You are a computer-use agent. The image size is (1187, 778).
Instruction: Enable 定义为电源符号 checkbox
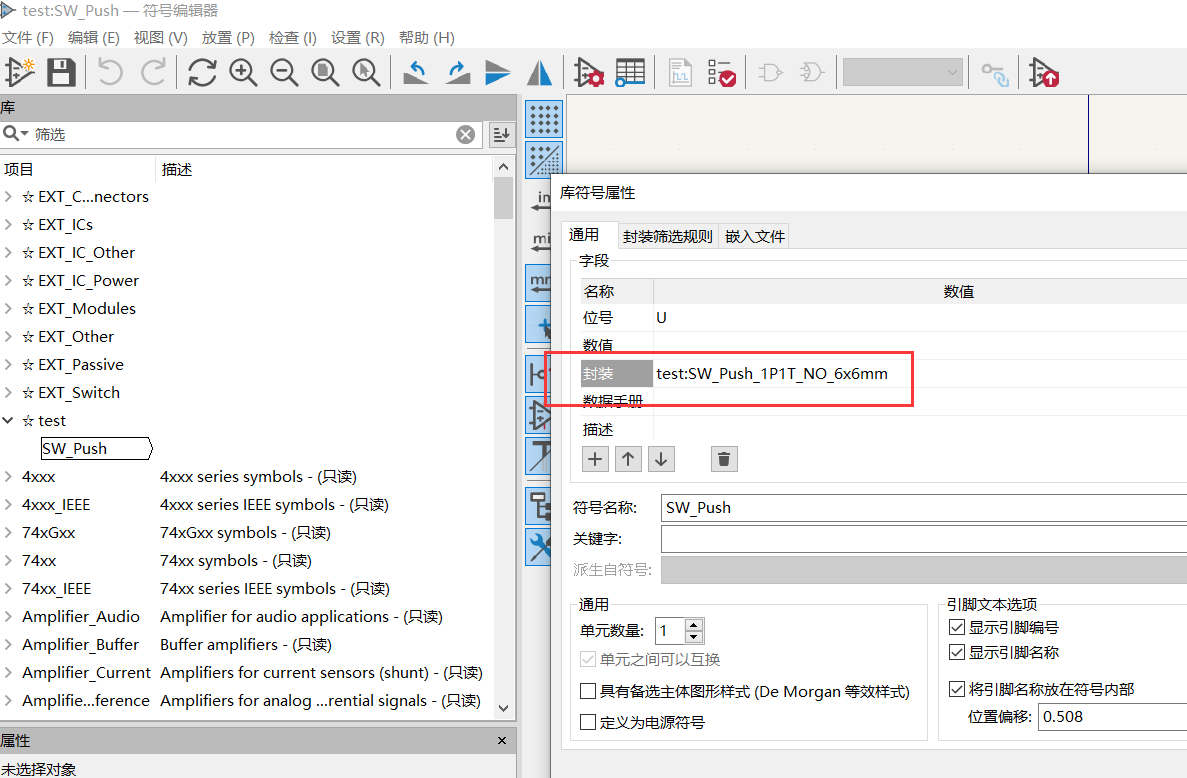tap(588, 722)
